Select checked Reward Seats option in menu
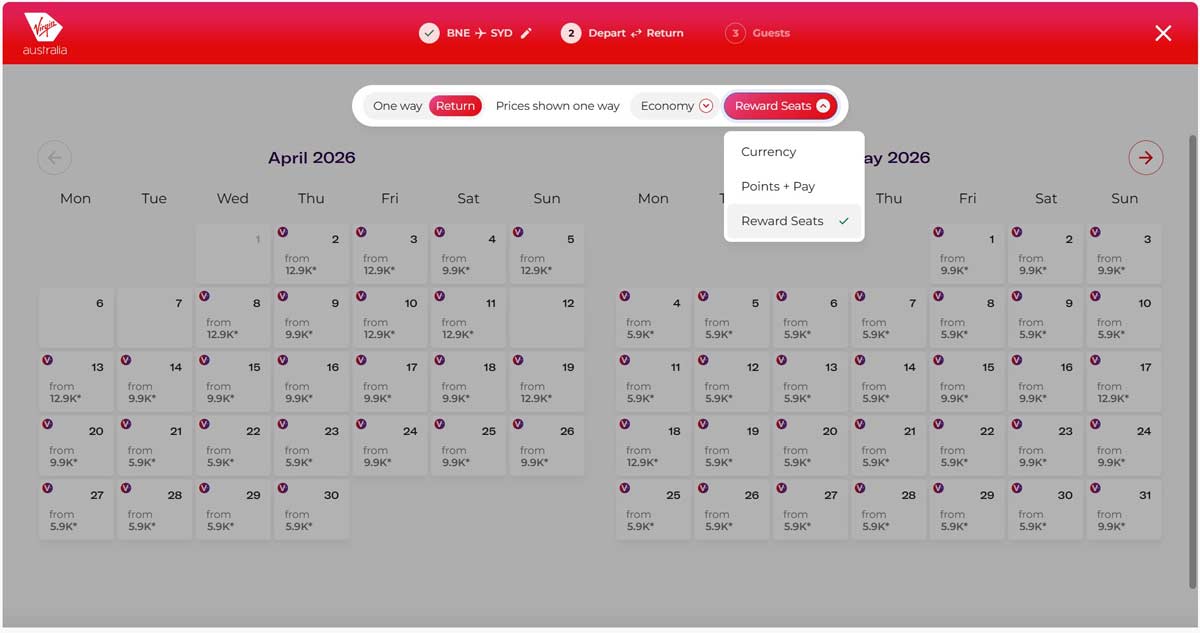The height and width of the screenshot is (633, 1200). [x=794, y=221]
